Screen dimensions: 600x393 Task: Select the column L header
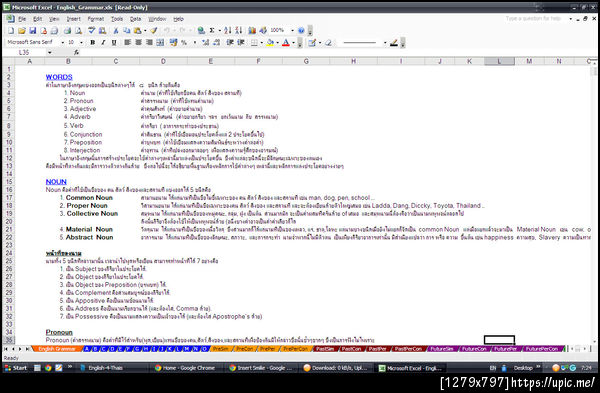click(x=499, y=61)
